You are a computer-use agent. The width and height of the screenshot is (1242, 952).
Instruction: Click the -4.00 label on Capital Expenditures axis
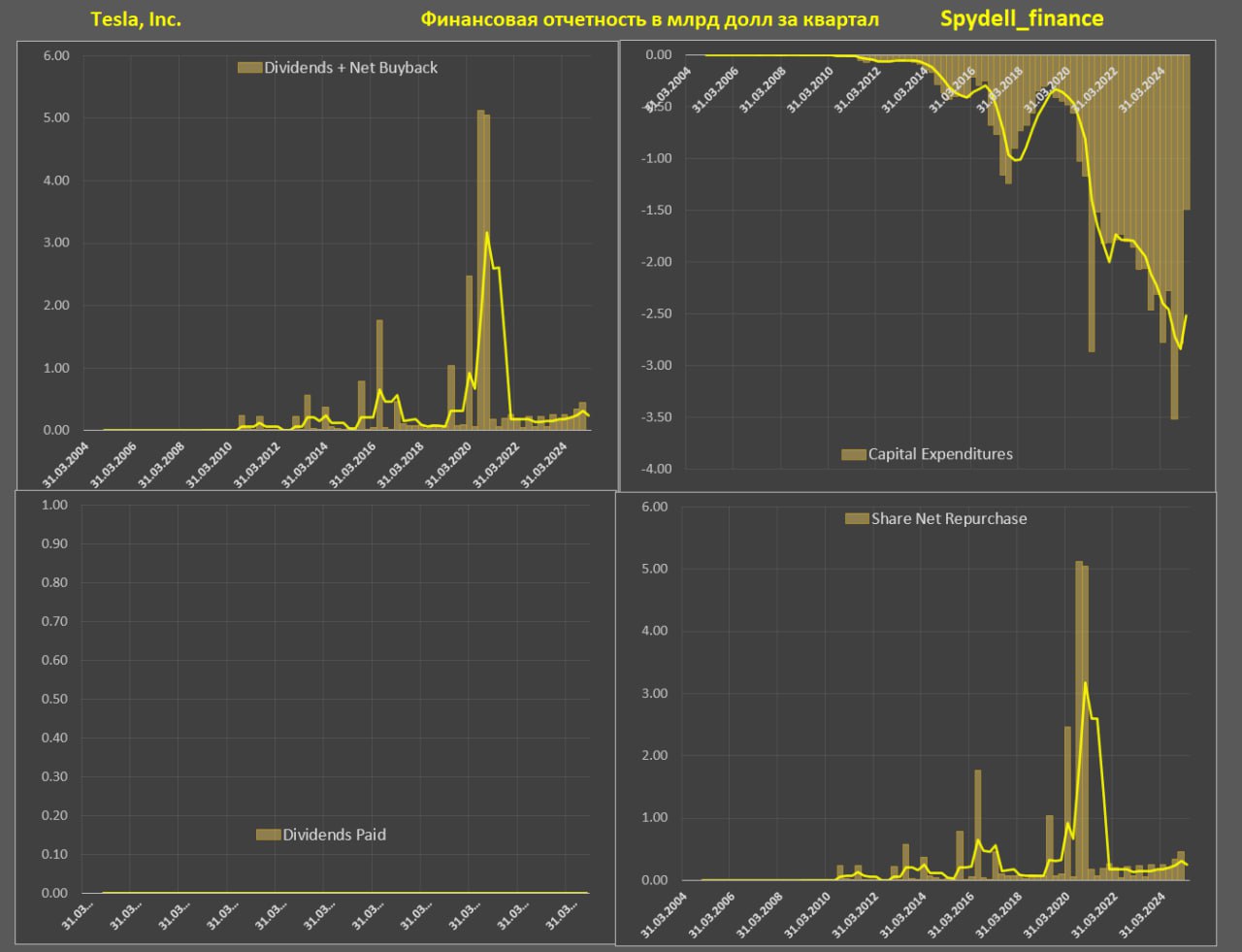point(658,469)
